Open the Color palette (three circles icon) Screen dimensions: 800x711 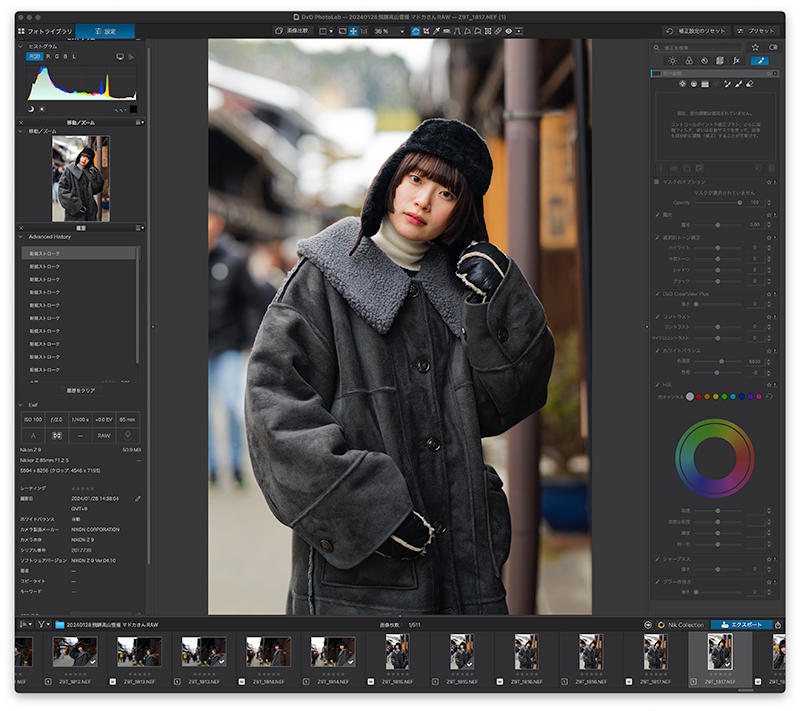[x=689, y=61]
